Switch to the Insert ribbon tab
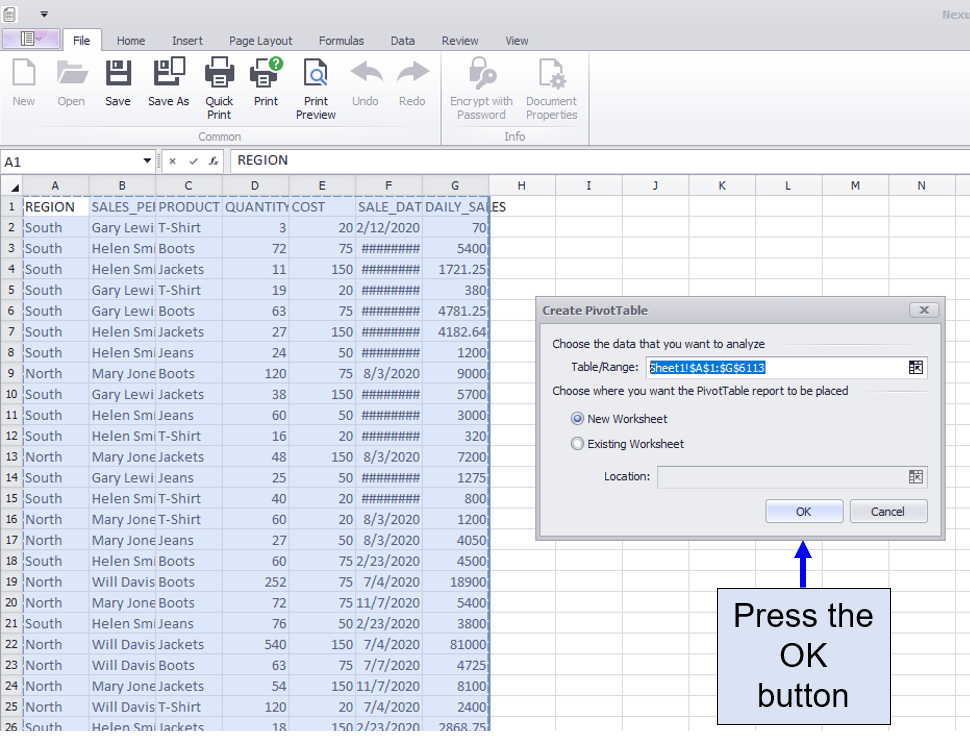The height and width of the screenshot is (736, 970). tap(187, 41)
